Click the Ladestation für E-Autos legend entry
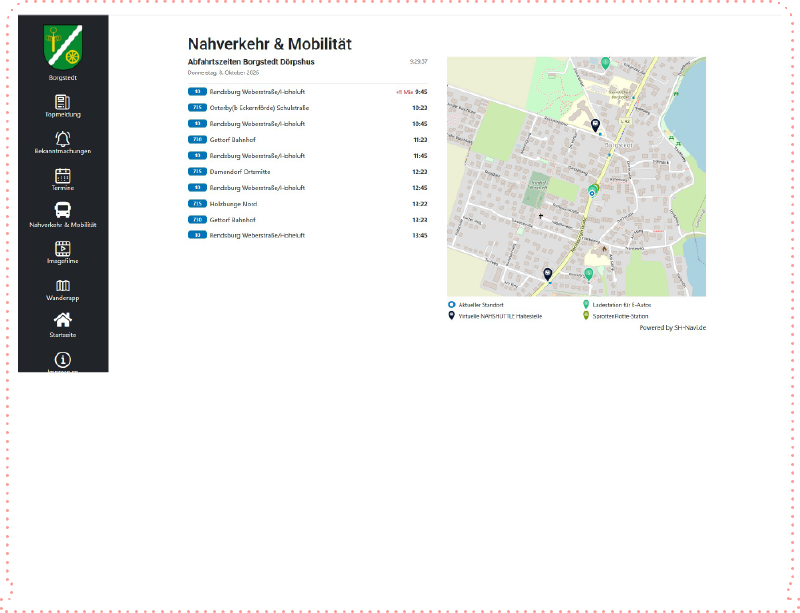The width and height of the screenshot is (800, 613). click(617, 305)
